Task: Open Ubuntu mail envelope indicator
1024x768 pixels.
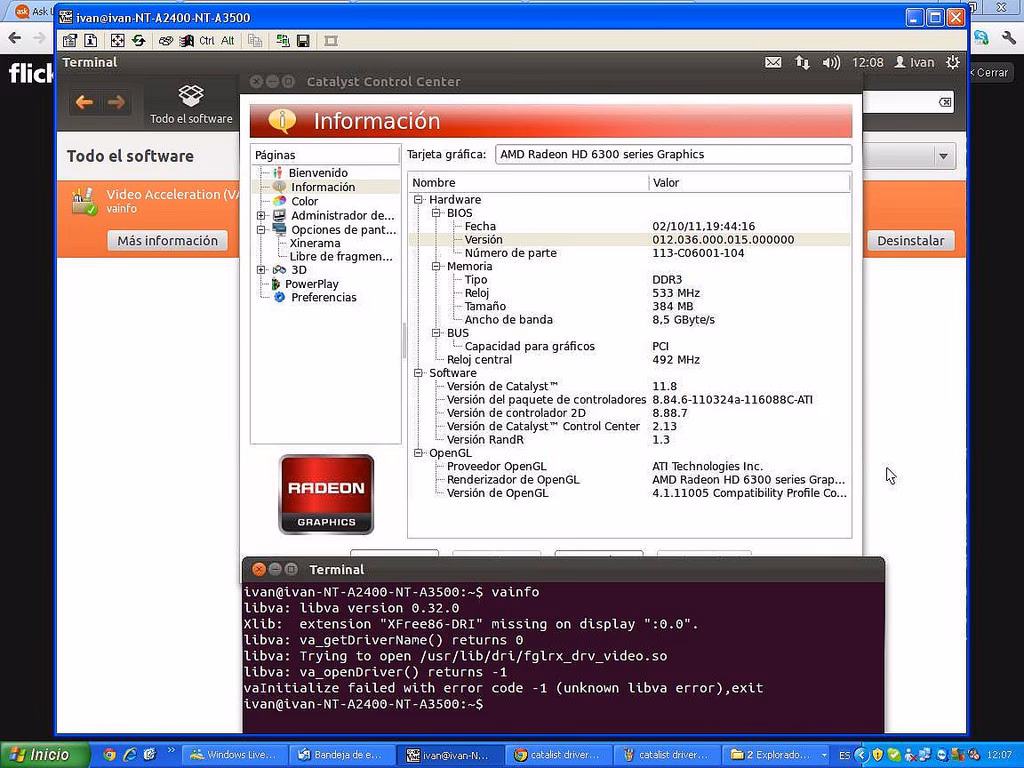Action: pos(773,63)
